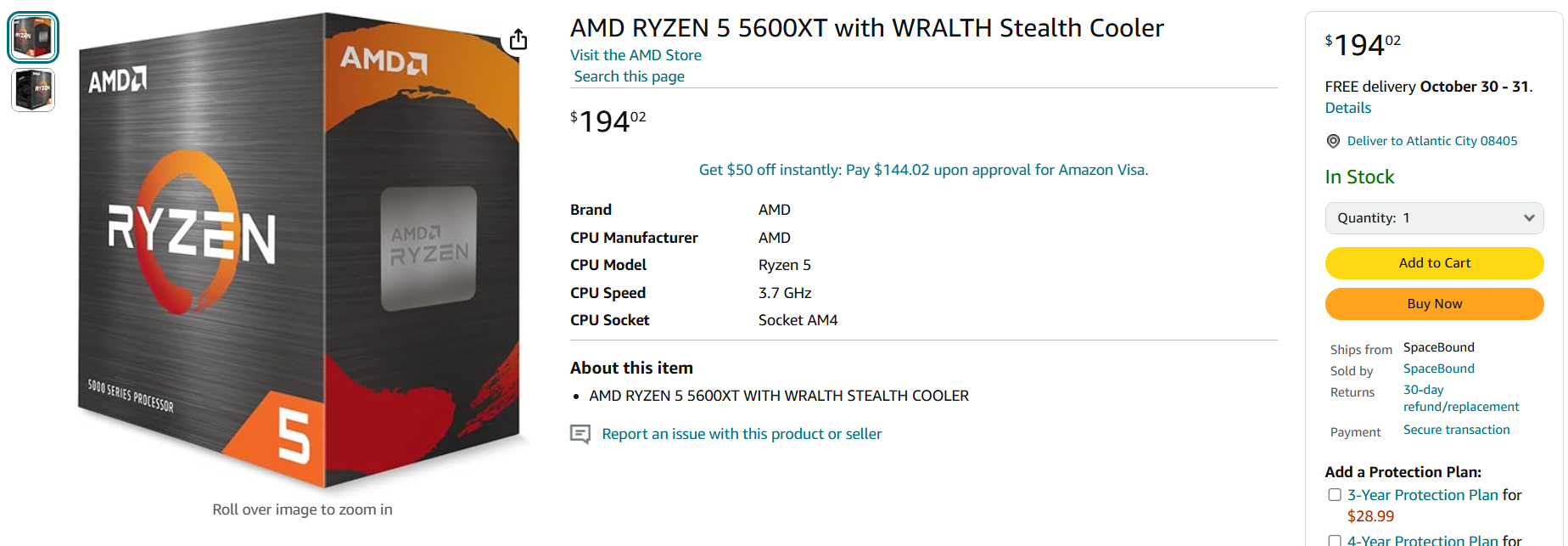The width and height of the screenshot is (1568, 546).
Task: Report an issue with this product or seller
Action: [742, 434]
